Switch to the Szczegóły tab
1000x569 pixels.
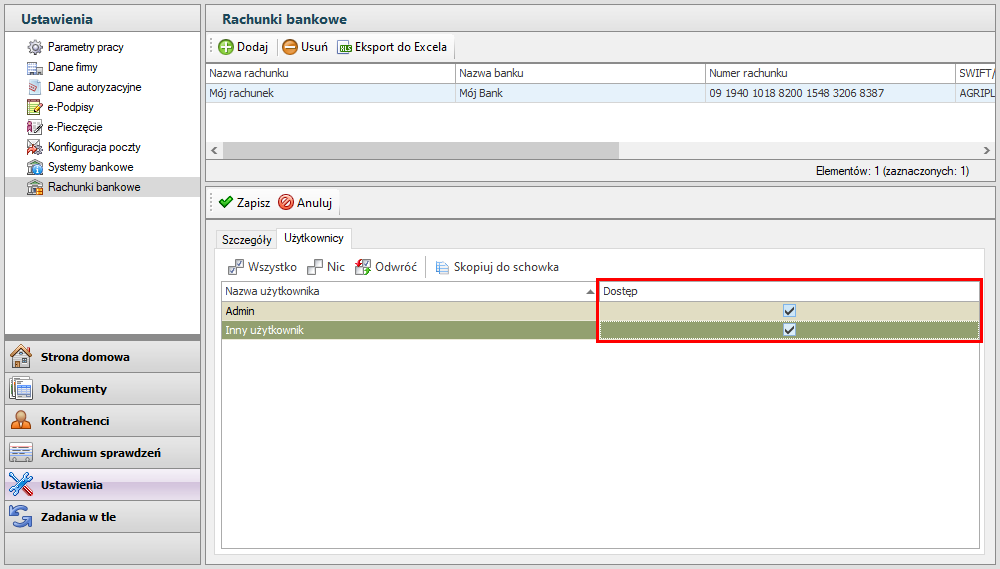point(246,240)
